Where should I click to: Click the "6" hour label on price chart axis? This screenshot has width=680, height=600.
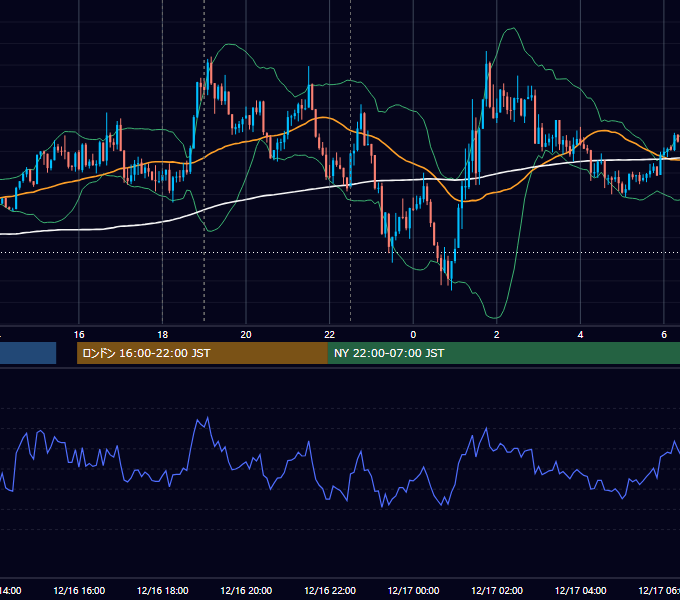(x=664, y=335)
